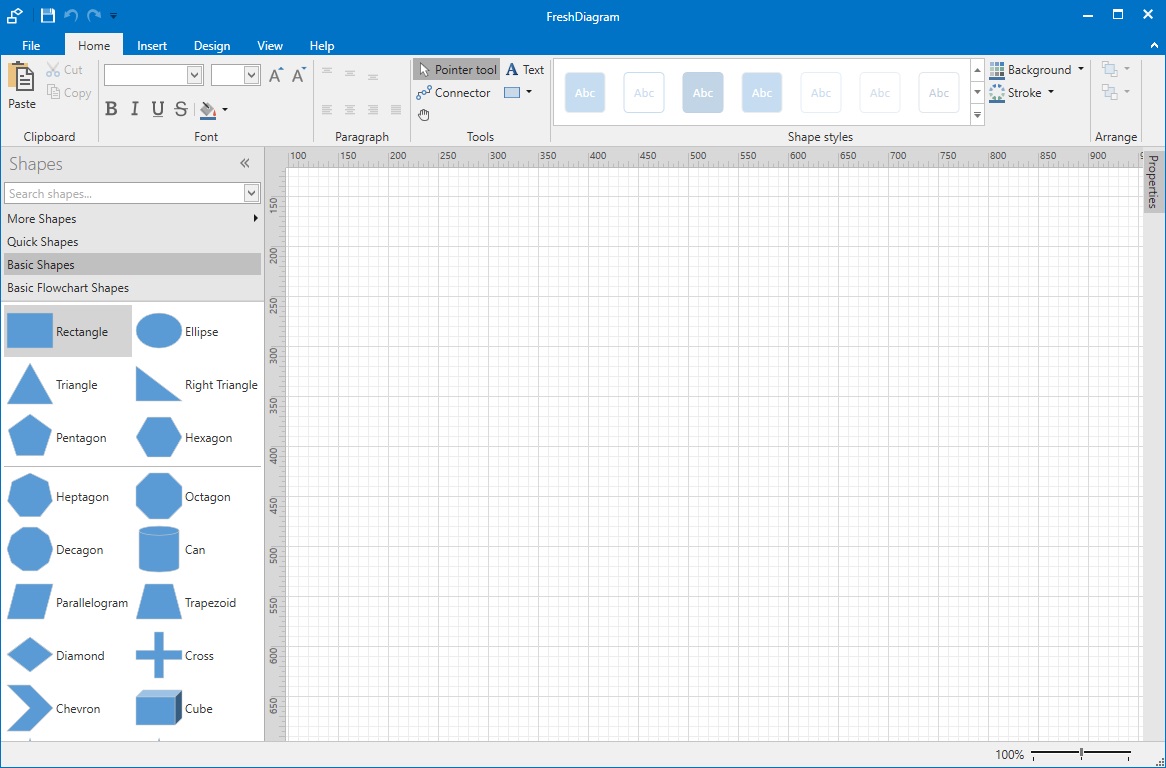This screenshot has height=768, width=1166.
Task: Click the fill color highlighter icon
Action: pyautogui.click(x=209, y=109)
